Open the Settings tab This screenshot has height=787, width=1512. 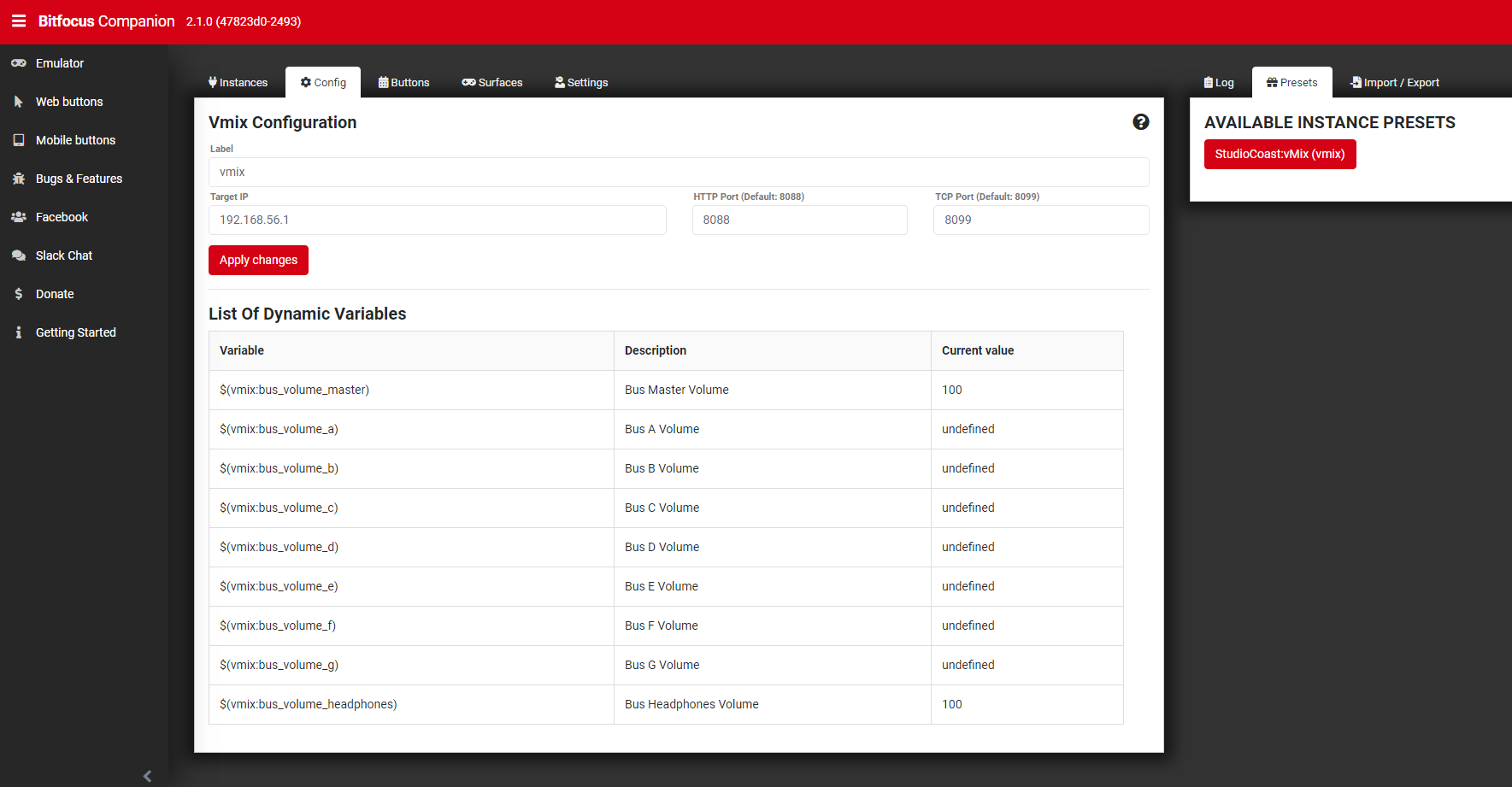pos(581,83)
